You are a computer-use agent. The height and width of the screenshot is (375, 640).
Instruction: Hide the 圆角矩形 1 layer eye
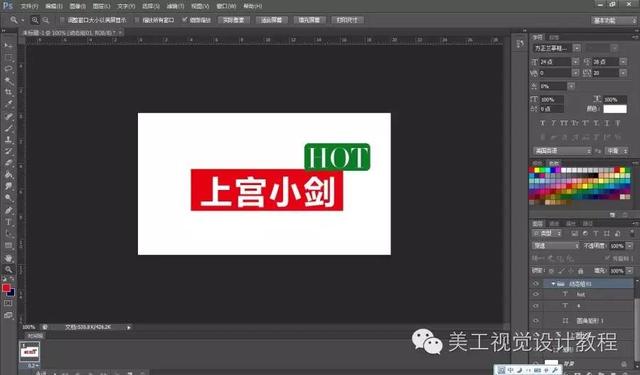[x=536, y=321]
